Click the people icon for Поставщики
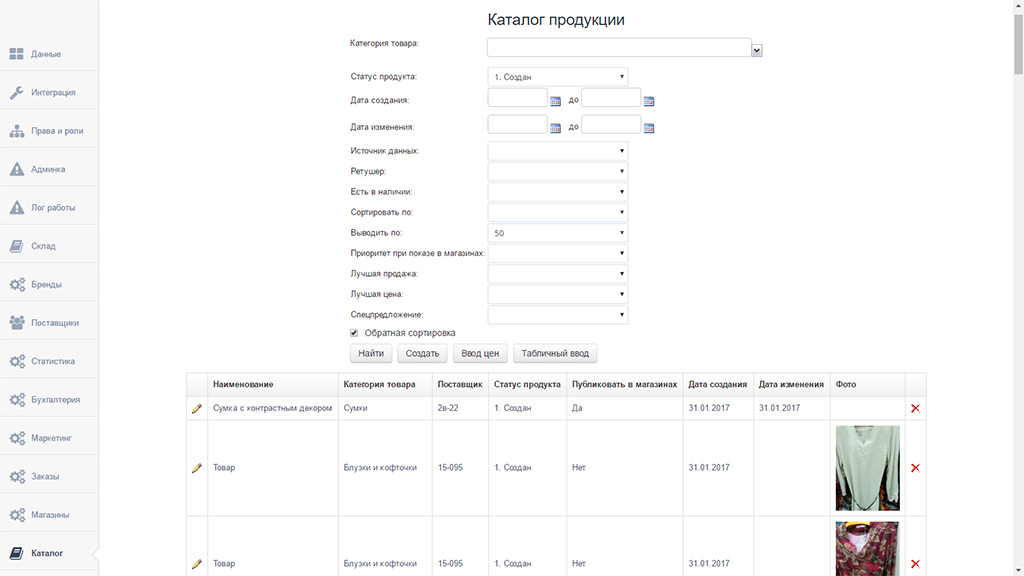Viewport: 1024px width, 576px height. point(16,323)
